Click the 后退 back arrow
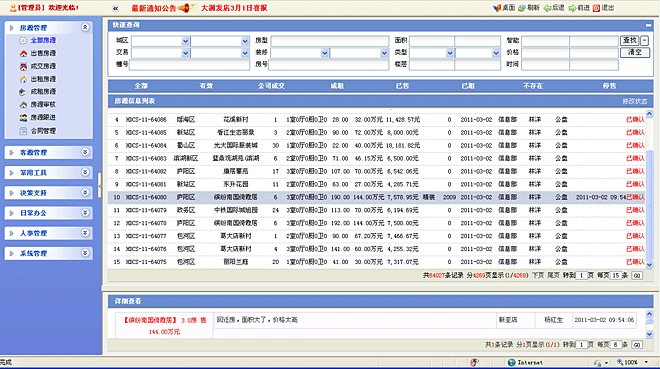Viewport: 660px width, 369px height. (547, 8)
